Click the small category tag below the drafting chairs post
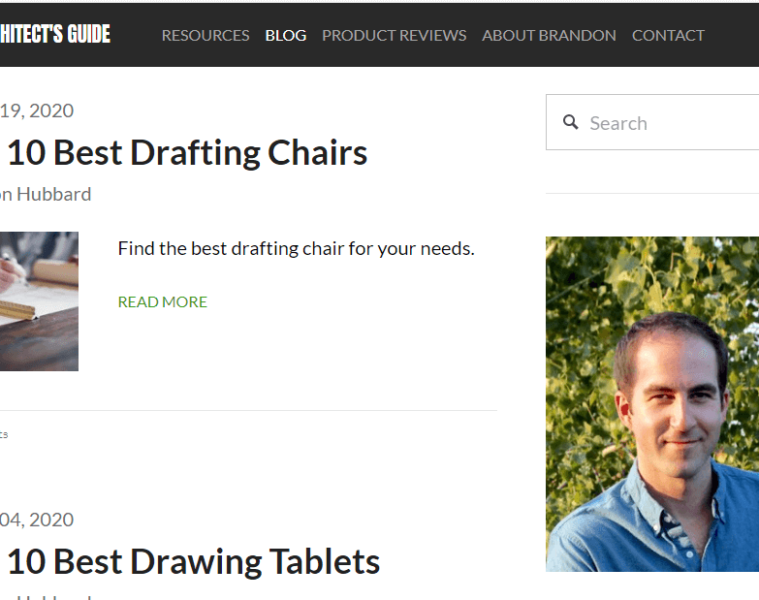This screenshot has width=759, height=600. [4, 434]
